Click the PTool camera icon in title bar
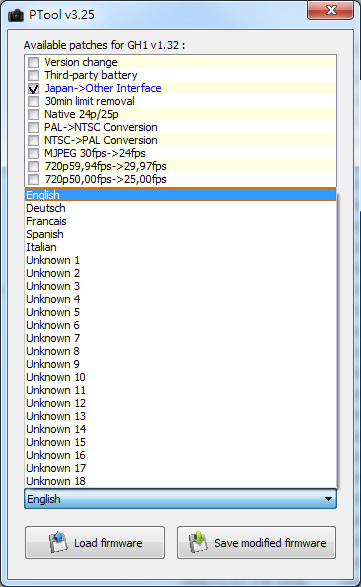This screenshot has width=361, height=587. point(16,15)
